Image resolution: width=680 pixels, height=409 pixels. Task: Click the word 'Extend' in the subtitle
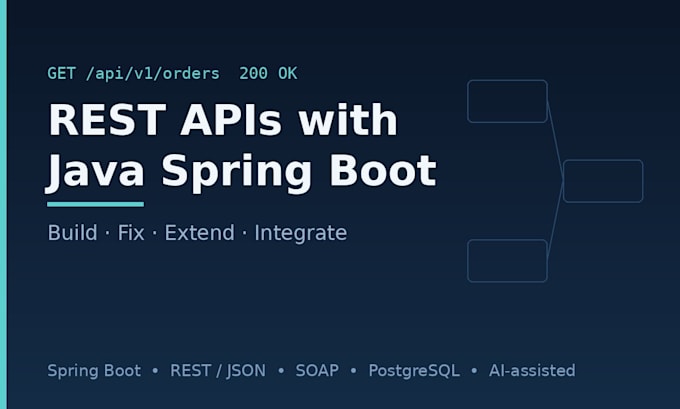(x=199, y=233)
